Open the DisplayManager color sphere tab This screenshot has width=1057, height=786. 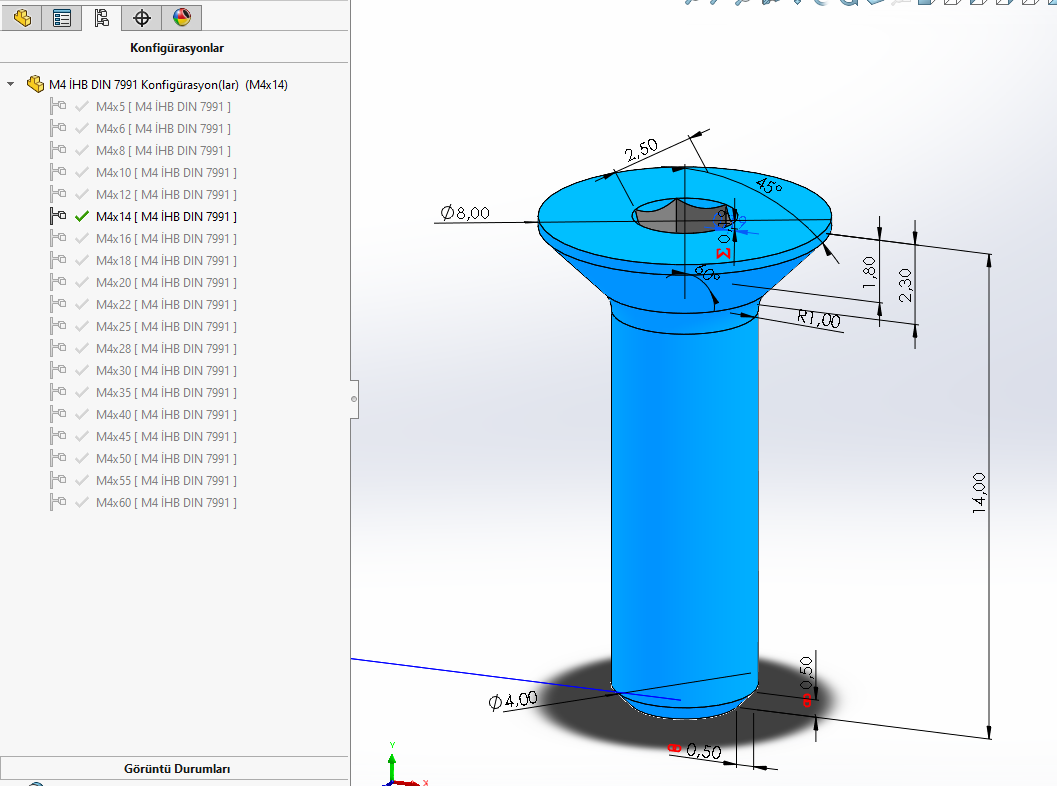[181, 17]
